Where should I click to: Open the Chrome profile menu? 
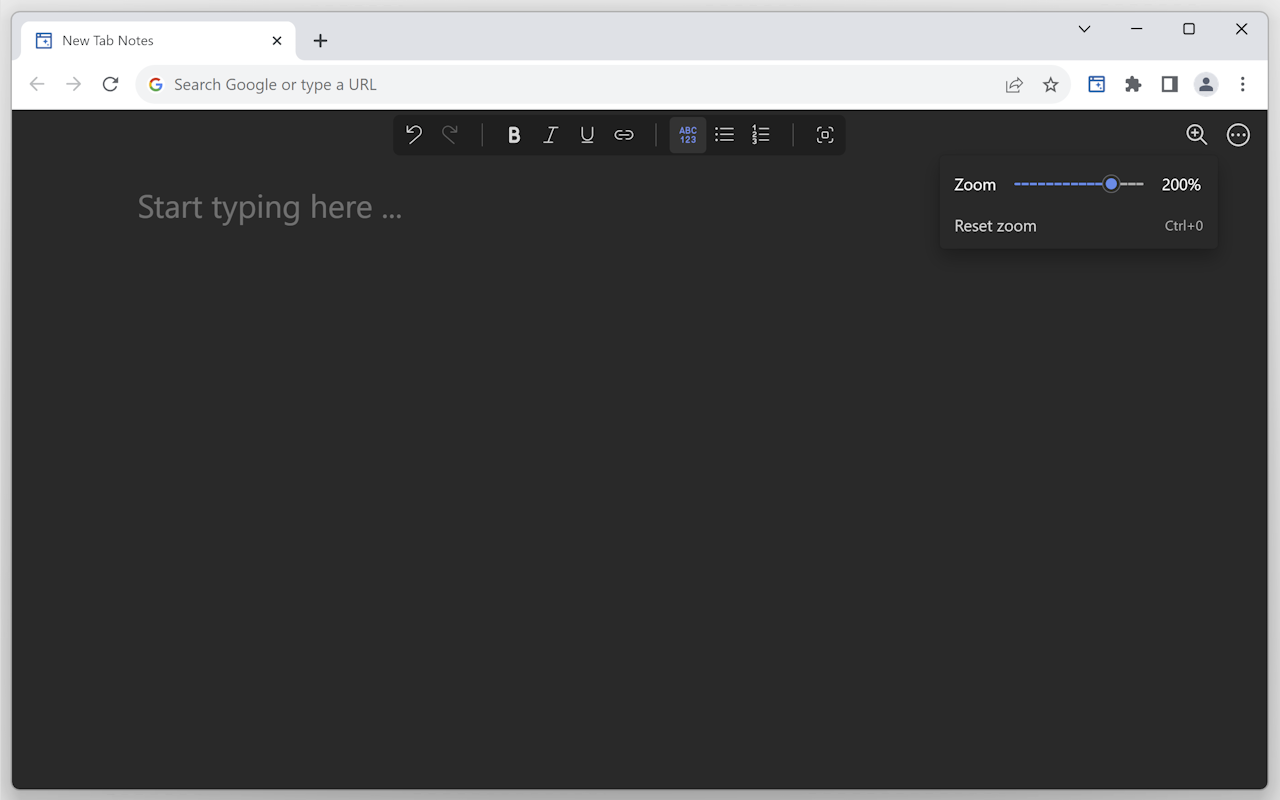click(x=1205, y=84)
